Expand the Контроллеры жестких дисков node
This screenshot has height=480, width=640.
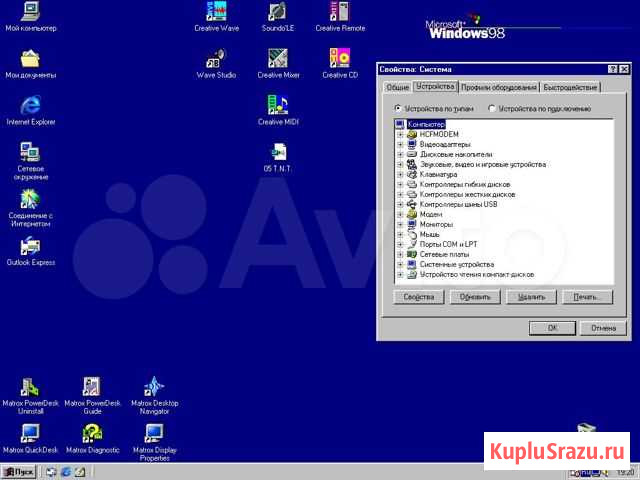(x=400, y=194)
